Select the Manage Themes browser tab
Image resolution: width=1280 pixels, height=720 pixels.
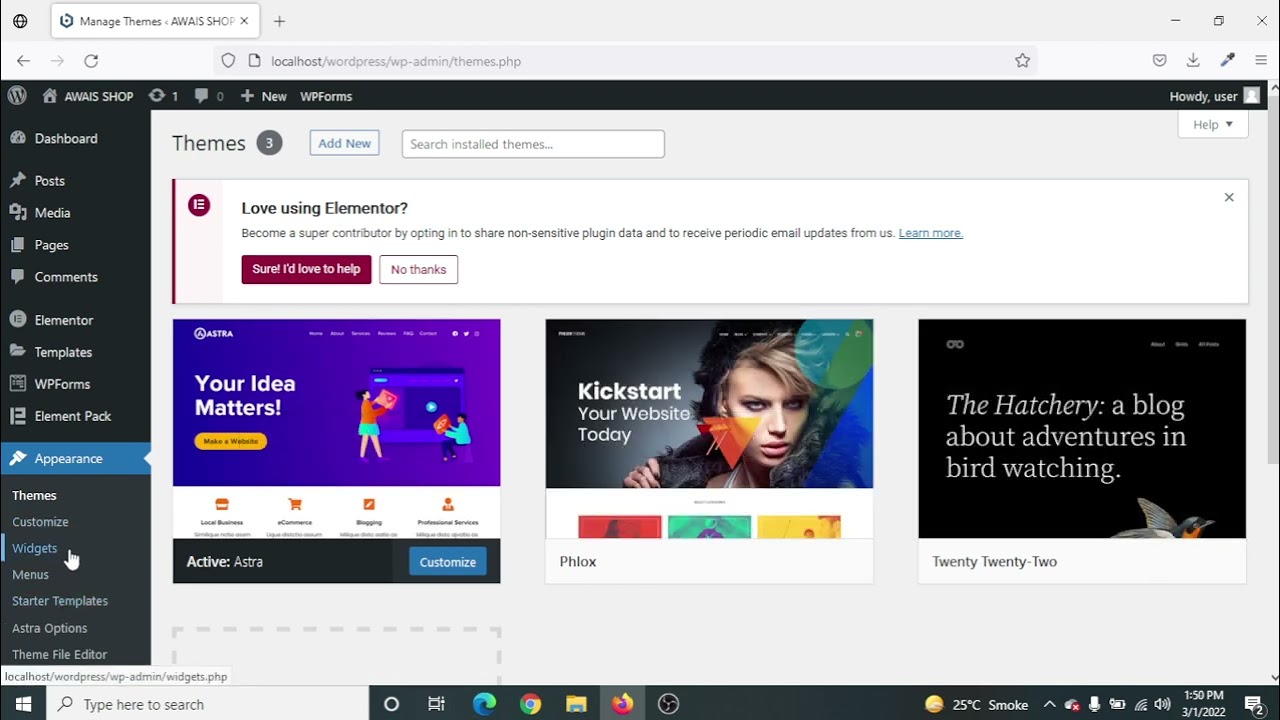(x=155, y=21)
